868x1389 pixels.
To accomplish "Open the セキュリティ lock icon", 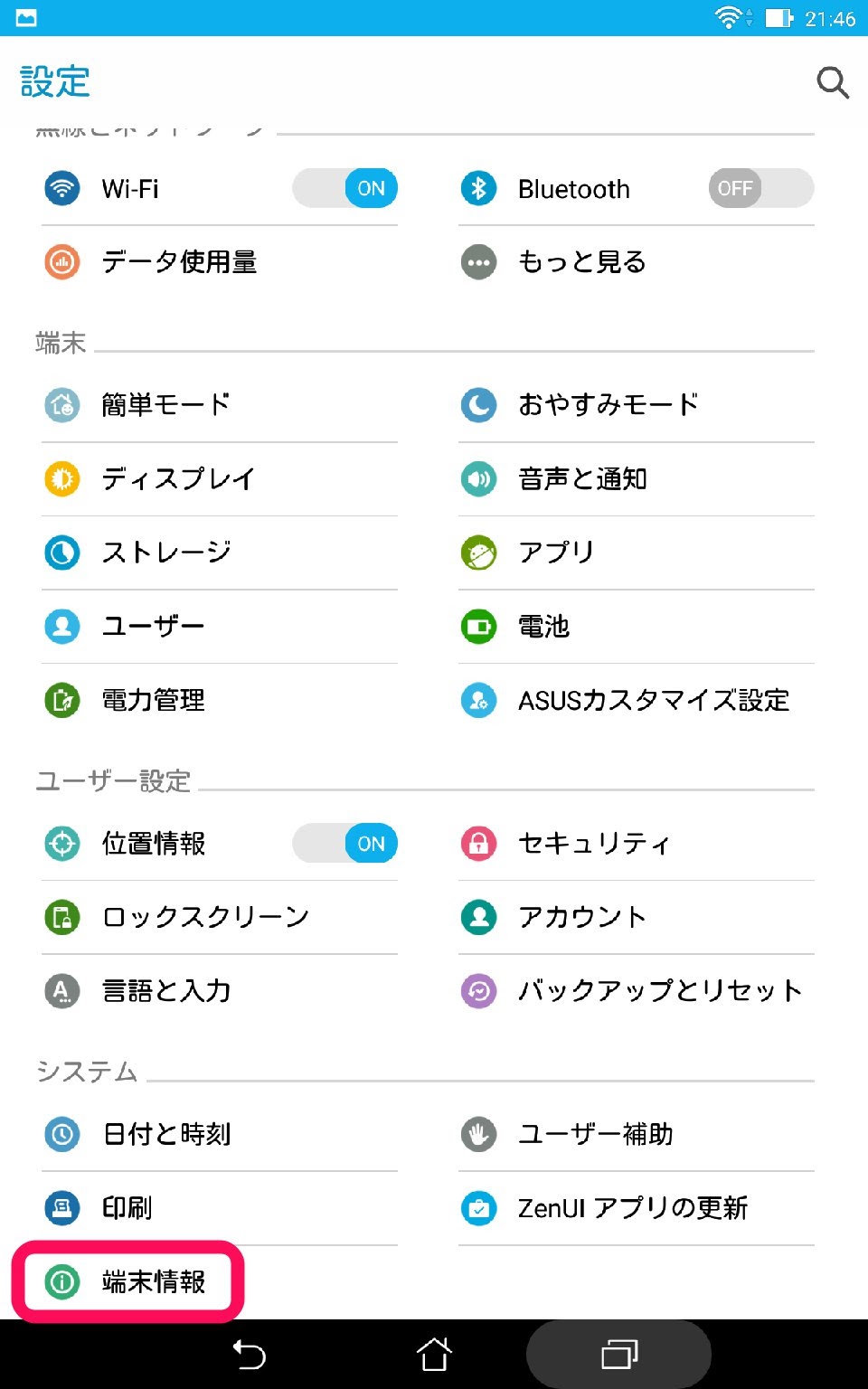I will [478, 844].
